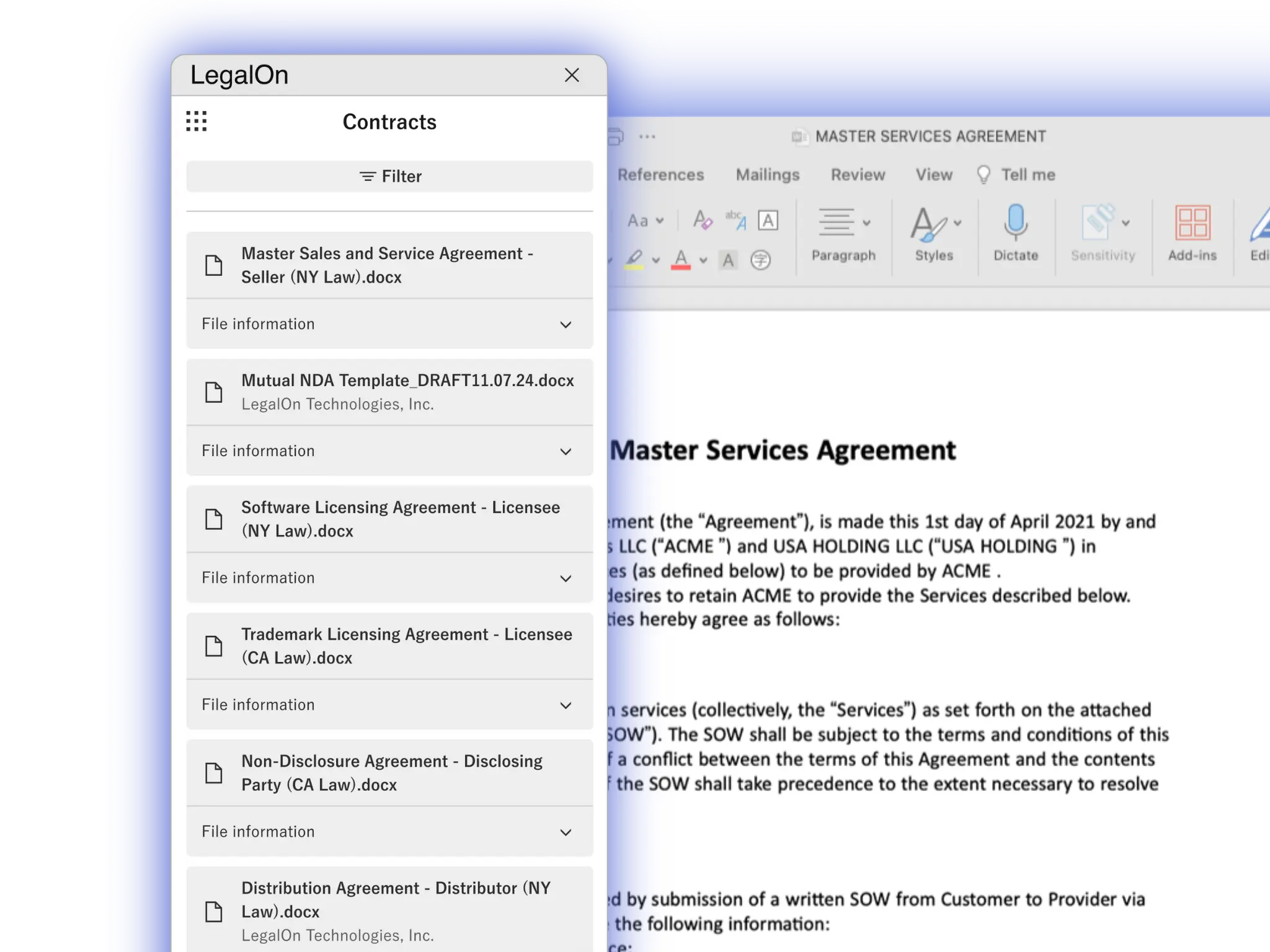
Task: Open Distribution Agreement - Distributor file
Action: [389, 910]
